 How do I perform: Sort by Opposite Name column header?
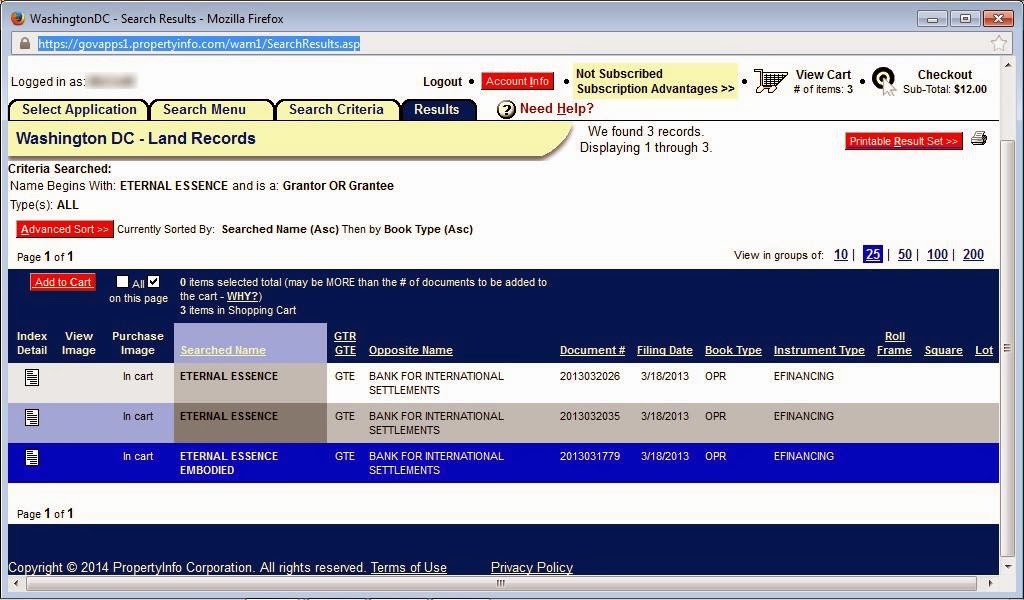point(411,351)
